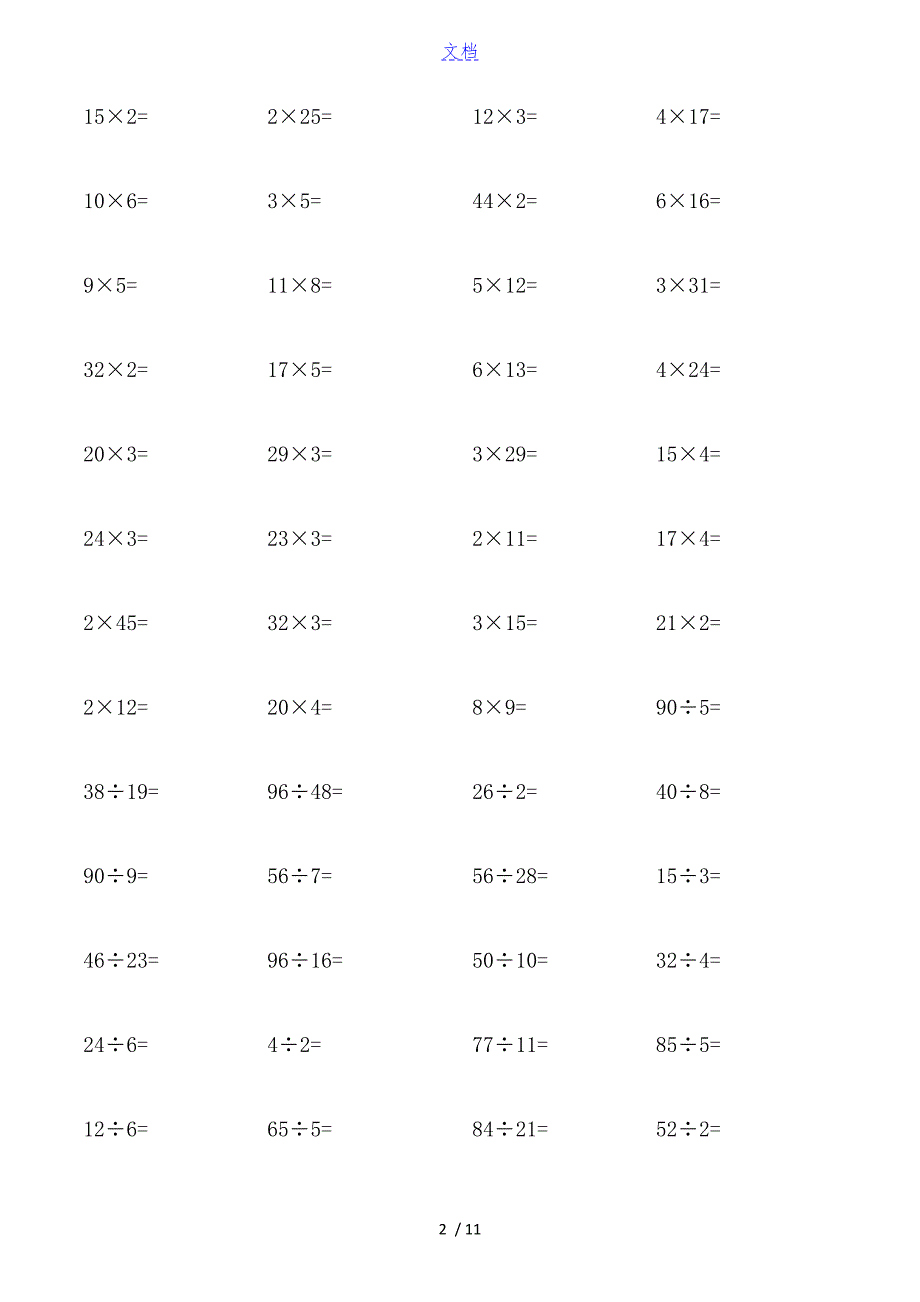Select the equation 84÷21=
Viewport: 920px width, 1302px height.
(510, 1130)
